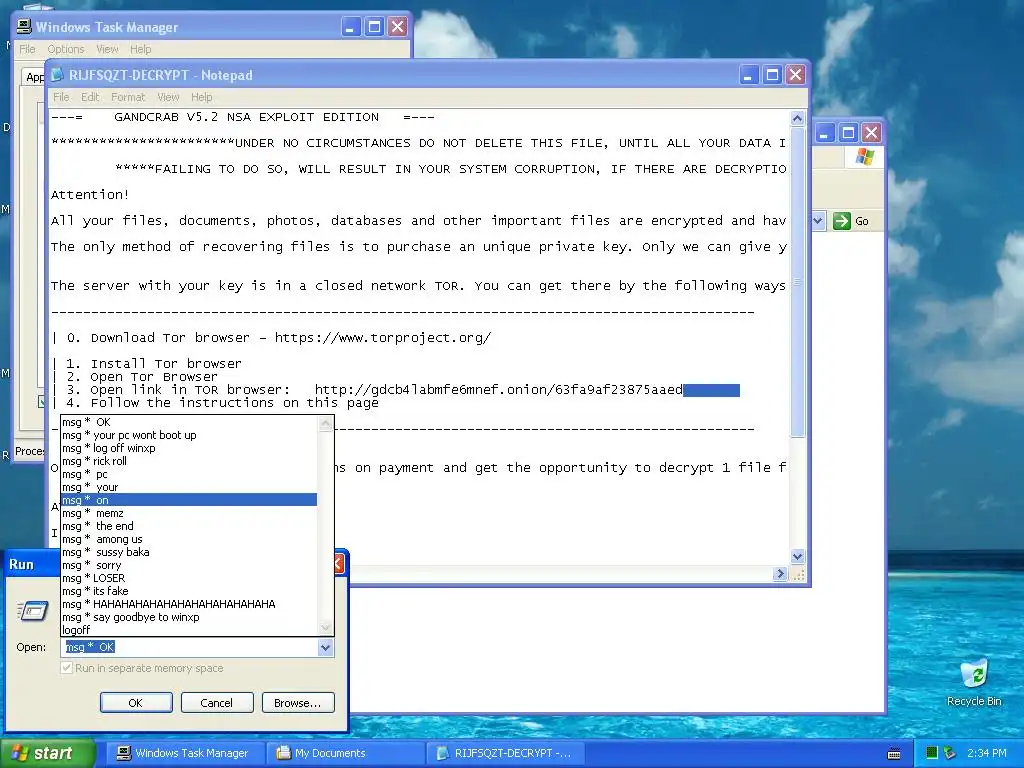
Task: Select 'msg * say goodbye to winxp'
Action: [189, 617]
